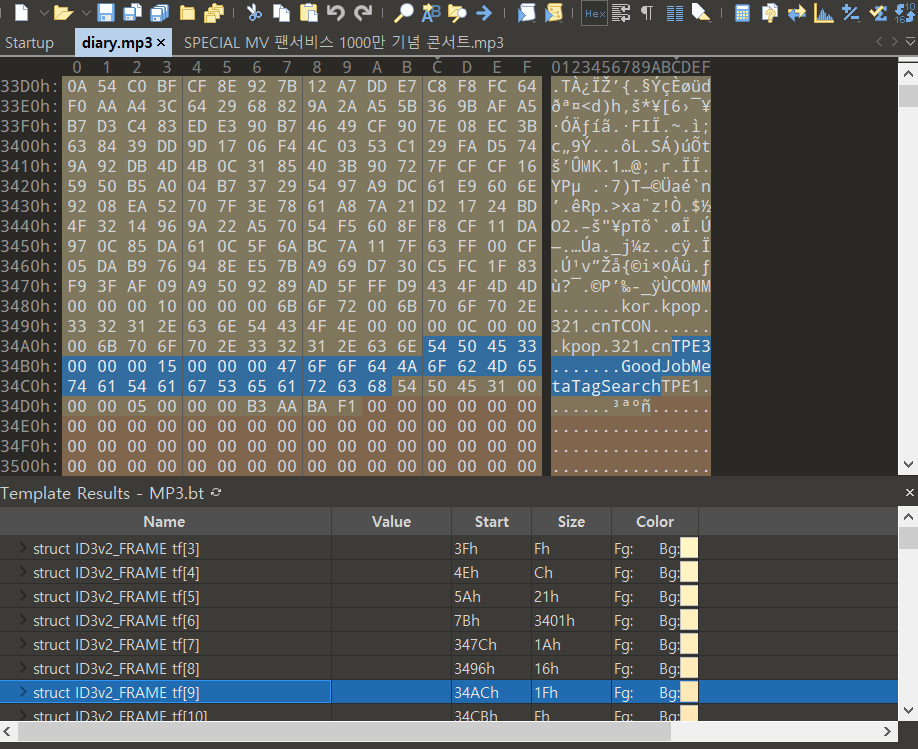This screenshot has height=749, width=918.
Task: Click the Bg color swatch for tf[6]
Action: tap(688, 621)
